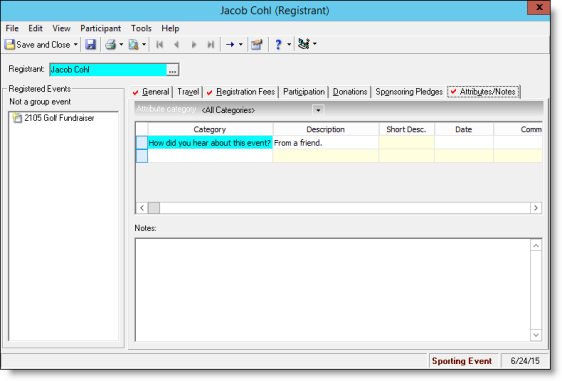Screen dimensions: 562x381
Task: Switch to the Registration Fees tab
Action: pyautogui.click(x=241, y=92)
